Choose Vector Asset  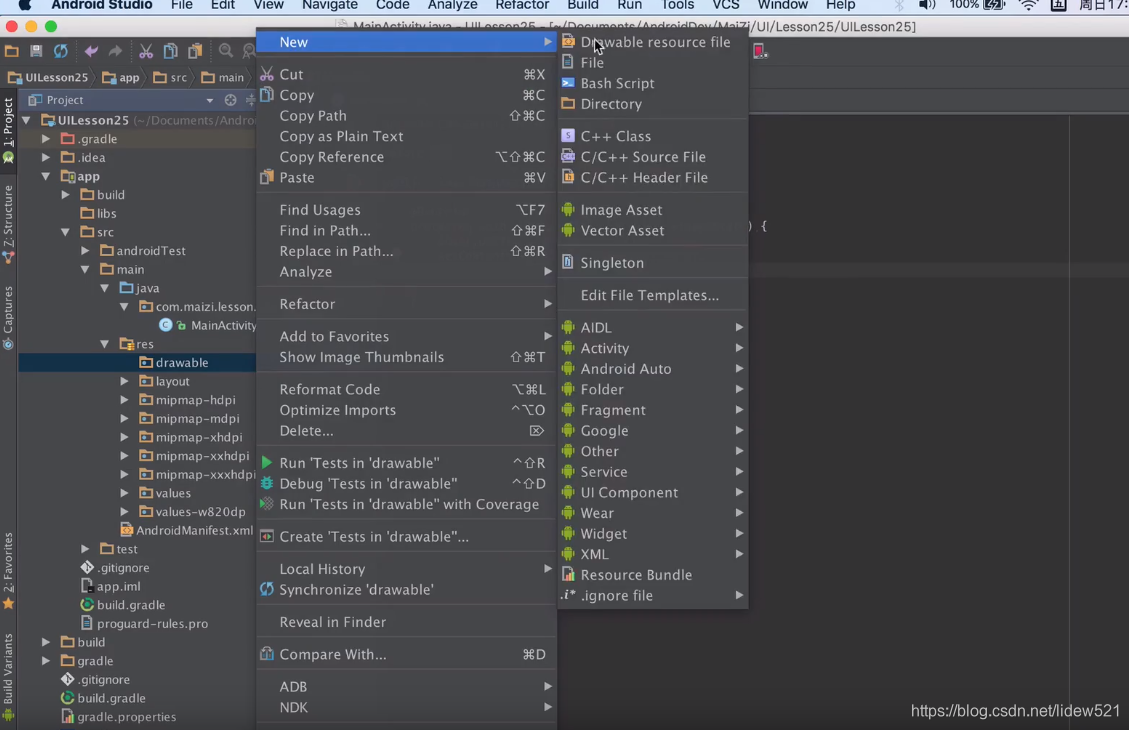click(652, 230)
